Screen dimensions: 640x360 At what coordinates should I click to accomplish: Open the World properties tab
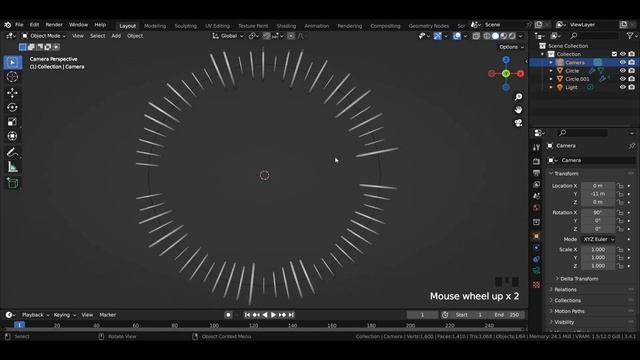coord(536,207)
